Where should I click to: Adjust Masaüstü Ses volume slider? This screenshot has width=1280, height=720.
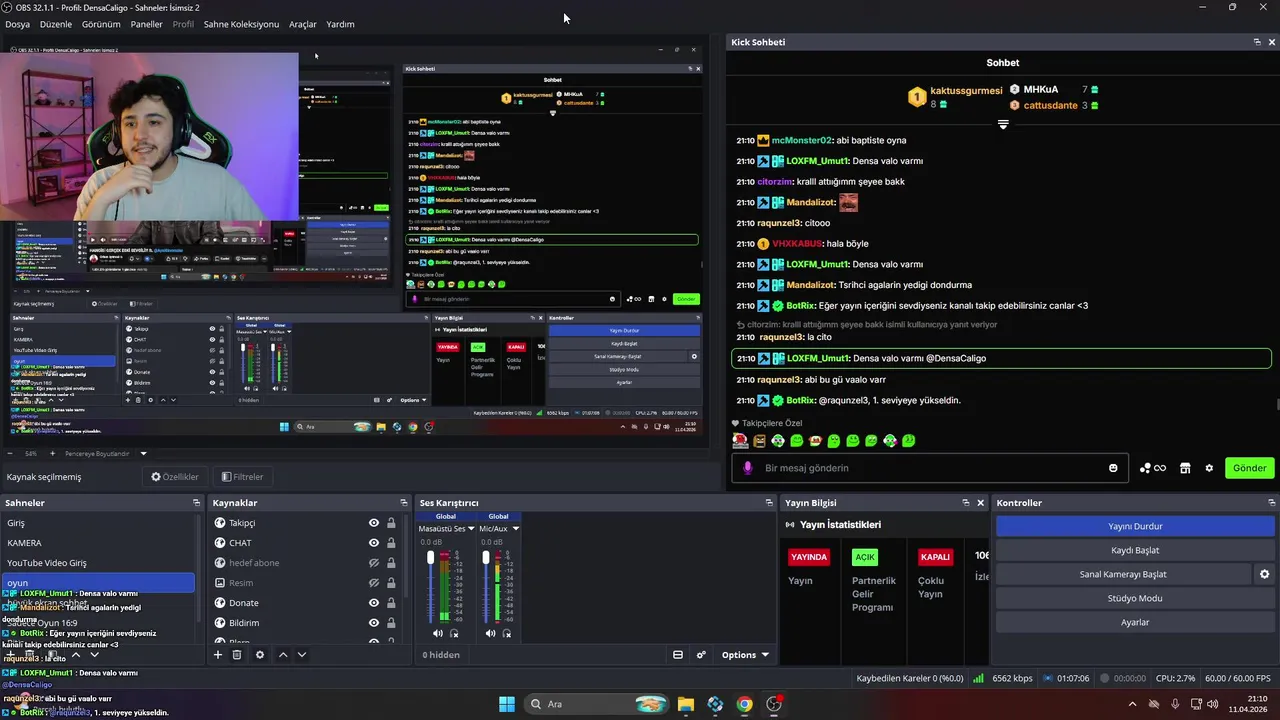click(431, 585)
